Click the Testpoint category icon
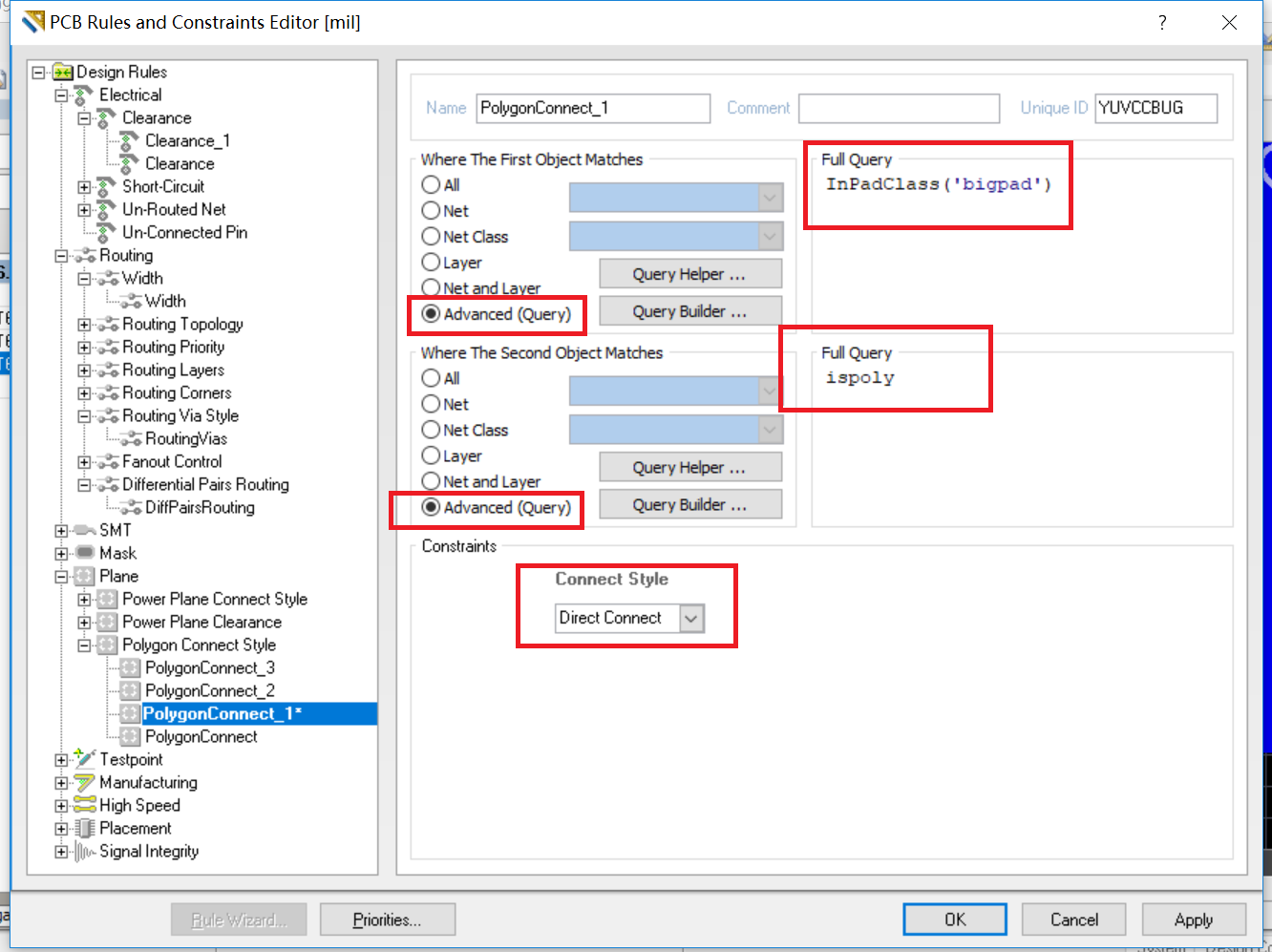The width and height of the screenshot is (1272, 952). coord(85,759)
